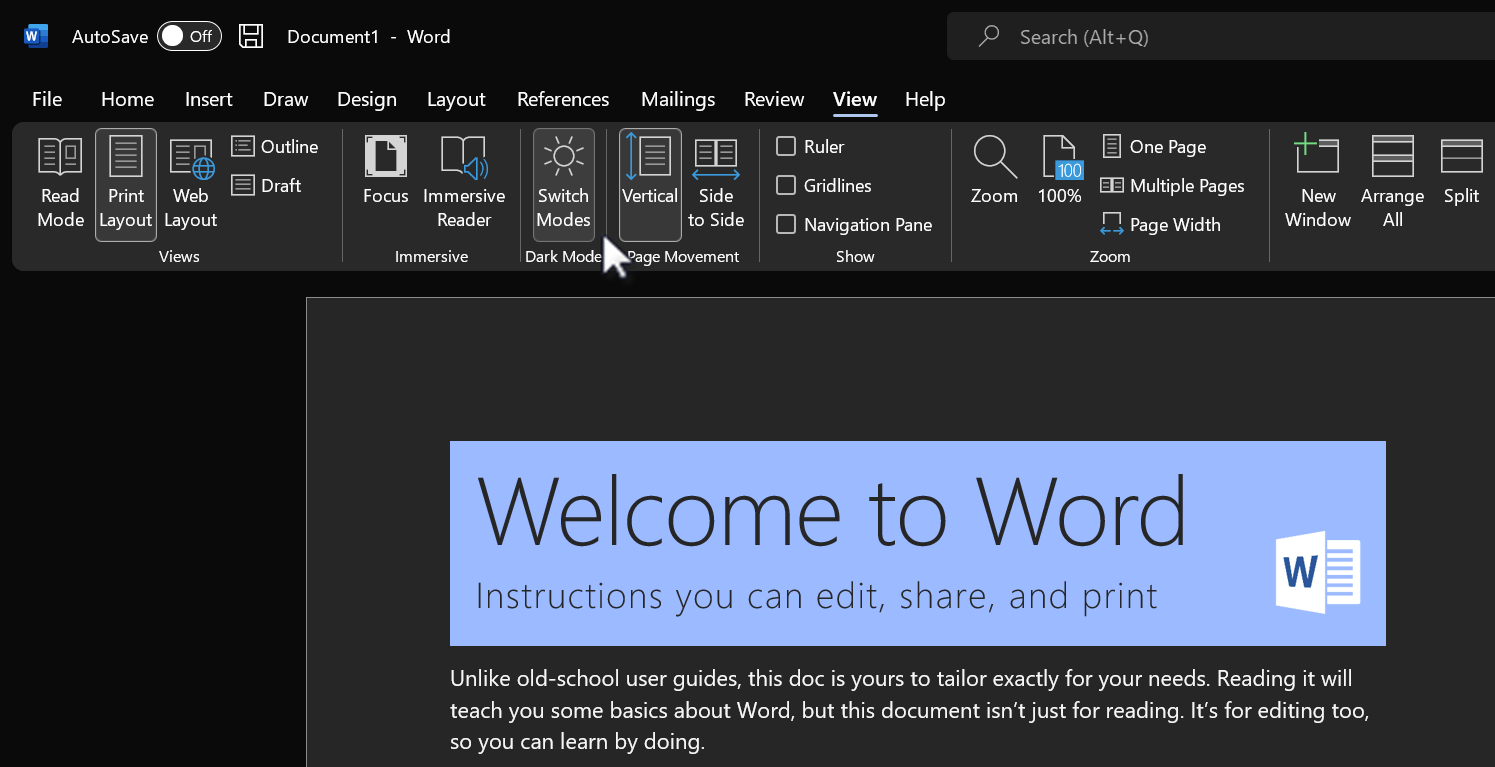Open a New Window of the document
Screen dimensions: 1495x767
[x=1317, y=185]
